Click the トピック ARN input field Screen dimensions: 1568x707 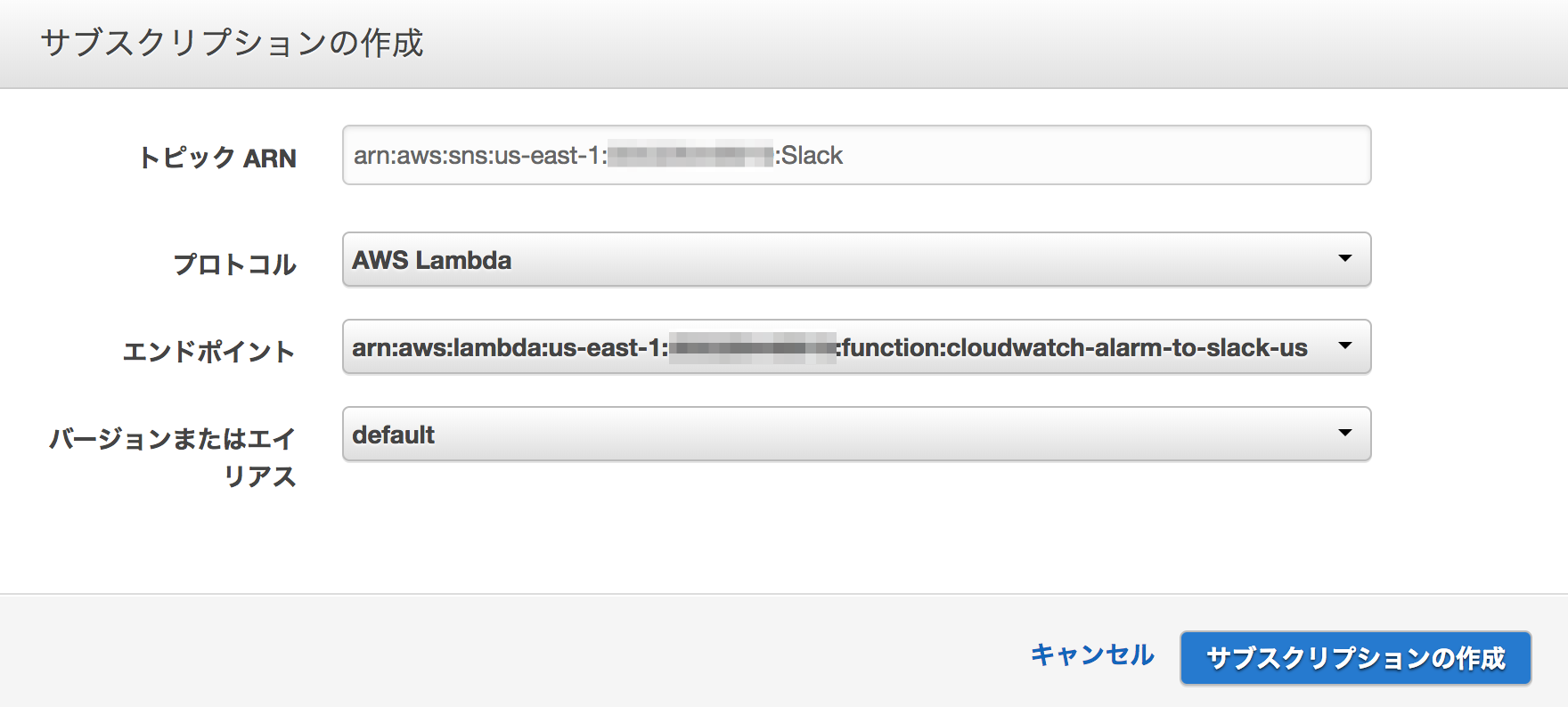coord(856,155)
